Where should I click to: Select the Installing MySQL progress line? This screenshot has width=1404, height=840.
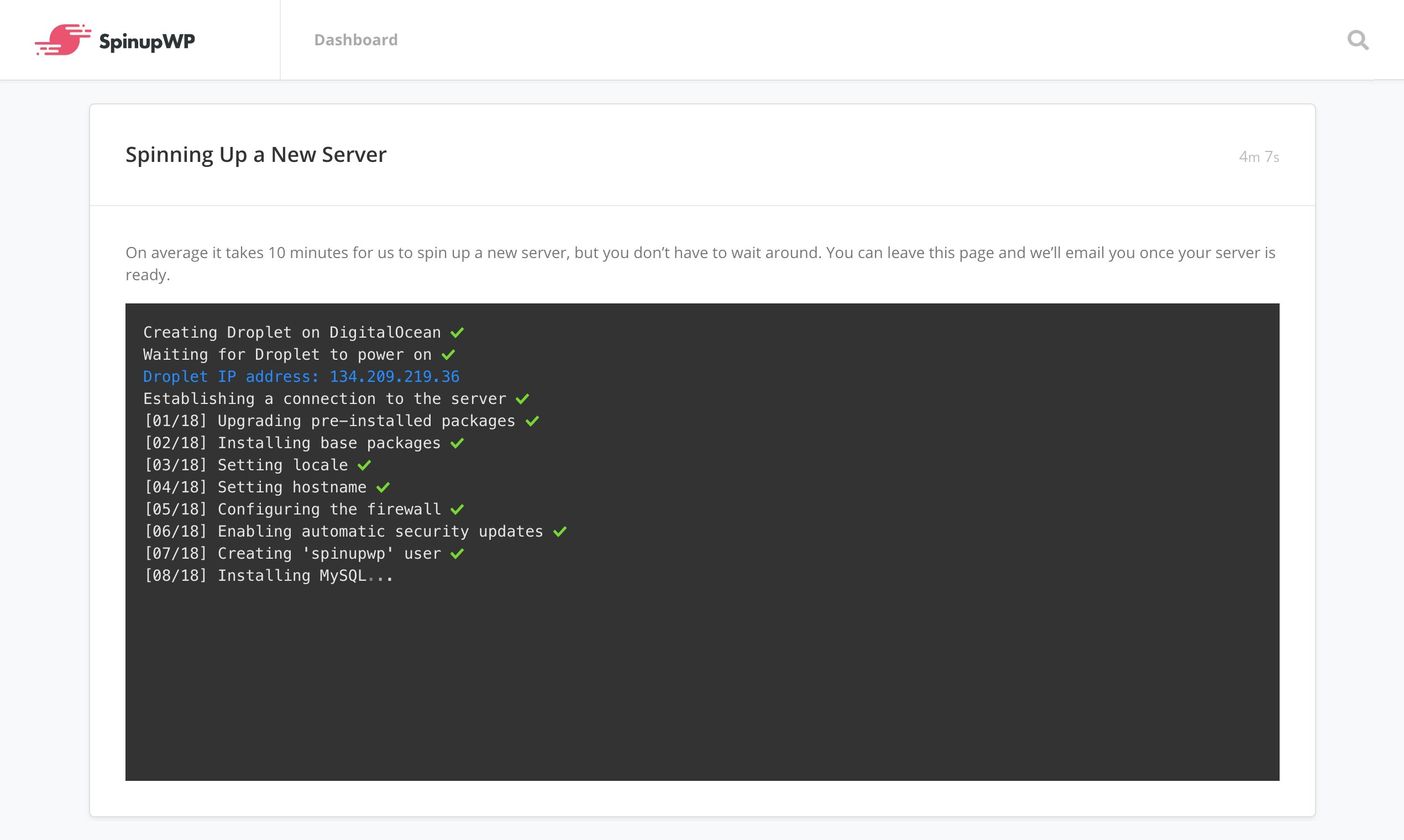pos(268,575)
